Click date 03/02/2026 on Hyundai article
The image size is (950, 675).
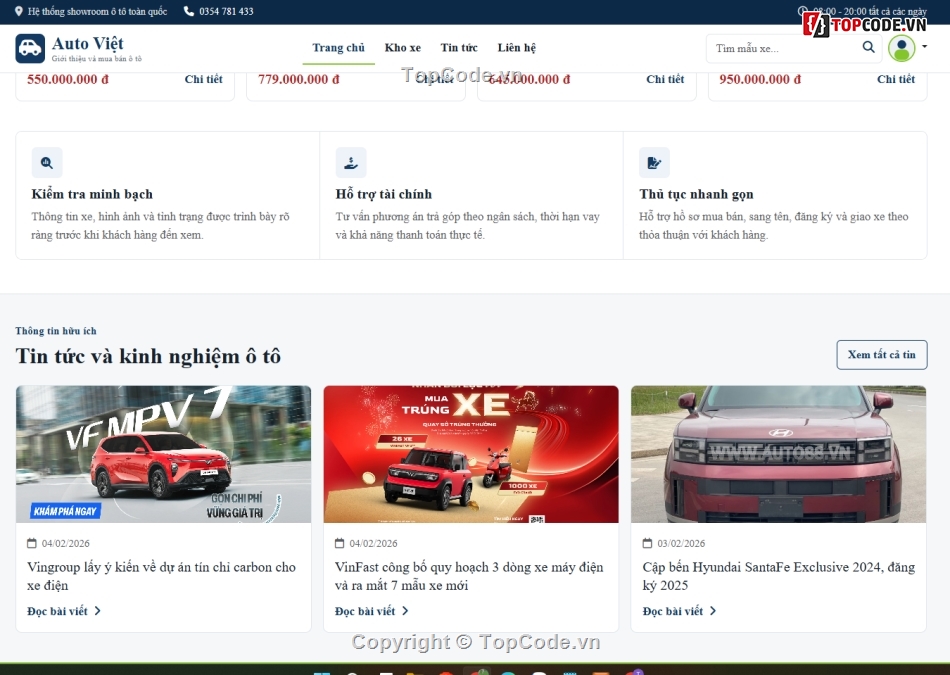tap(681, 544)
